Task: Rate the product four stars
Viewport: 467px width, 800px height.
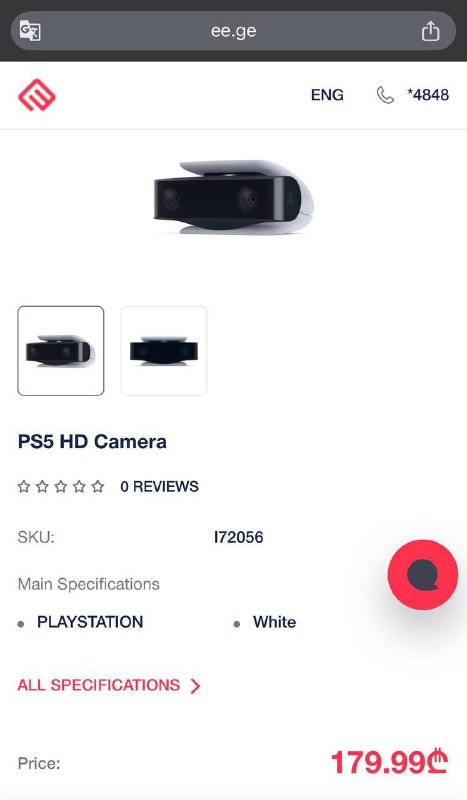Action: click(79, 486)
